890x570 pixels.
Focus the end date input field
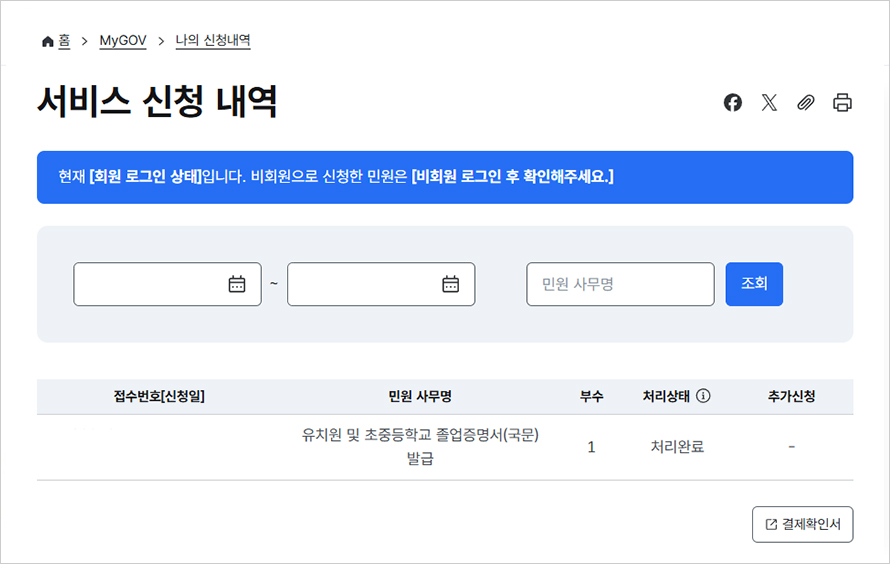coord(381,284)
